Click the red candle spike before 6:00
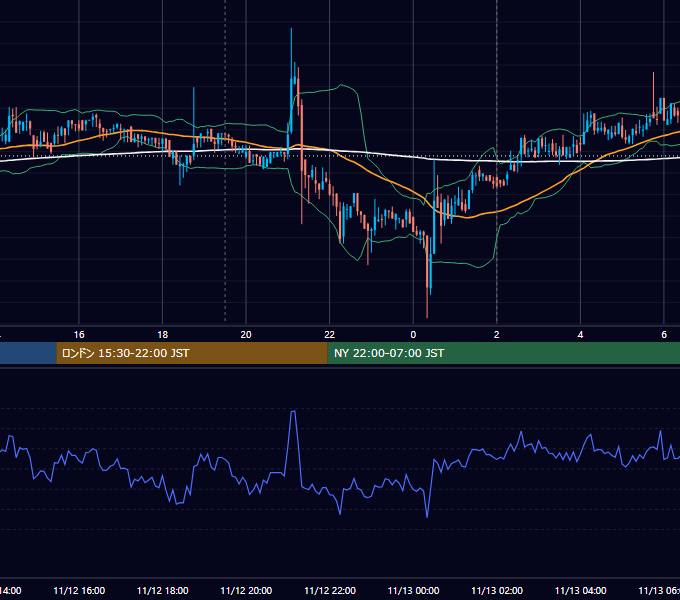Image resolution: width=680 pixels, height=600 pixels. (x=654, y=93)
